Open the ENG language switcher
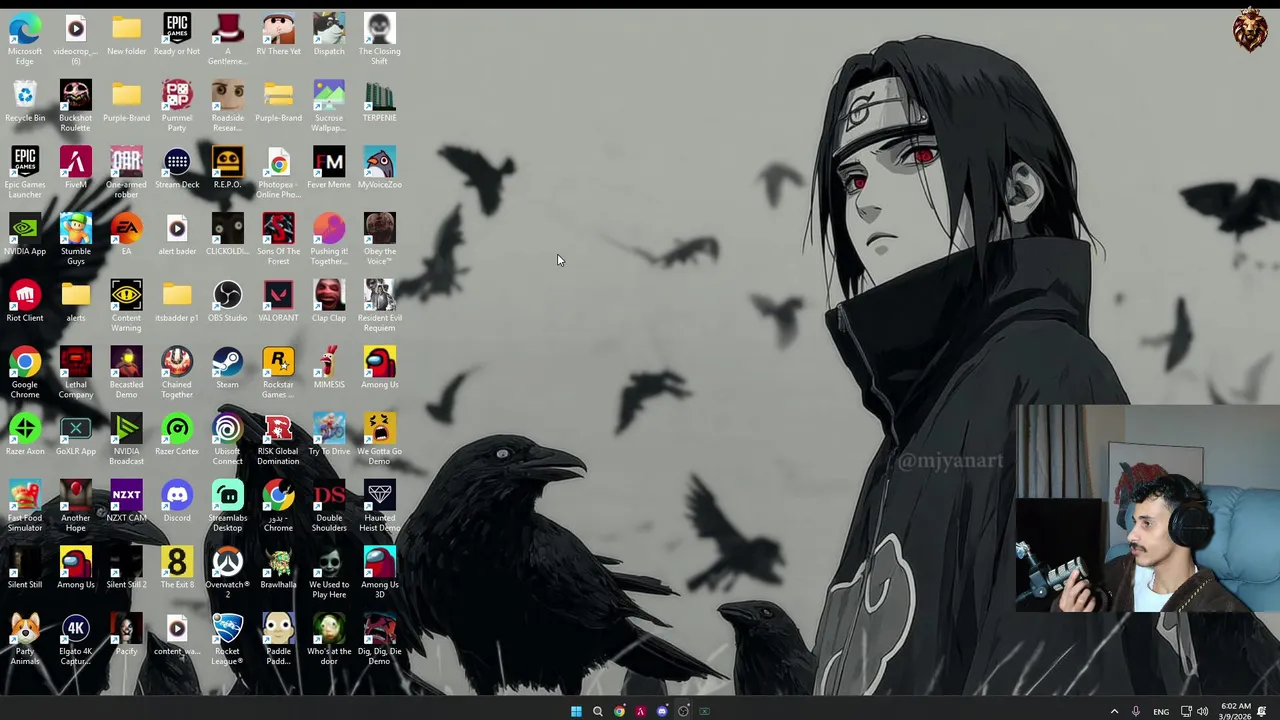This screenshot has width=1280, height=720. (x=1161, y=711)
